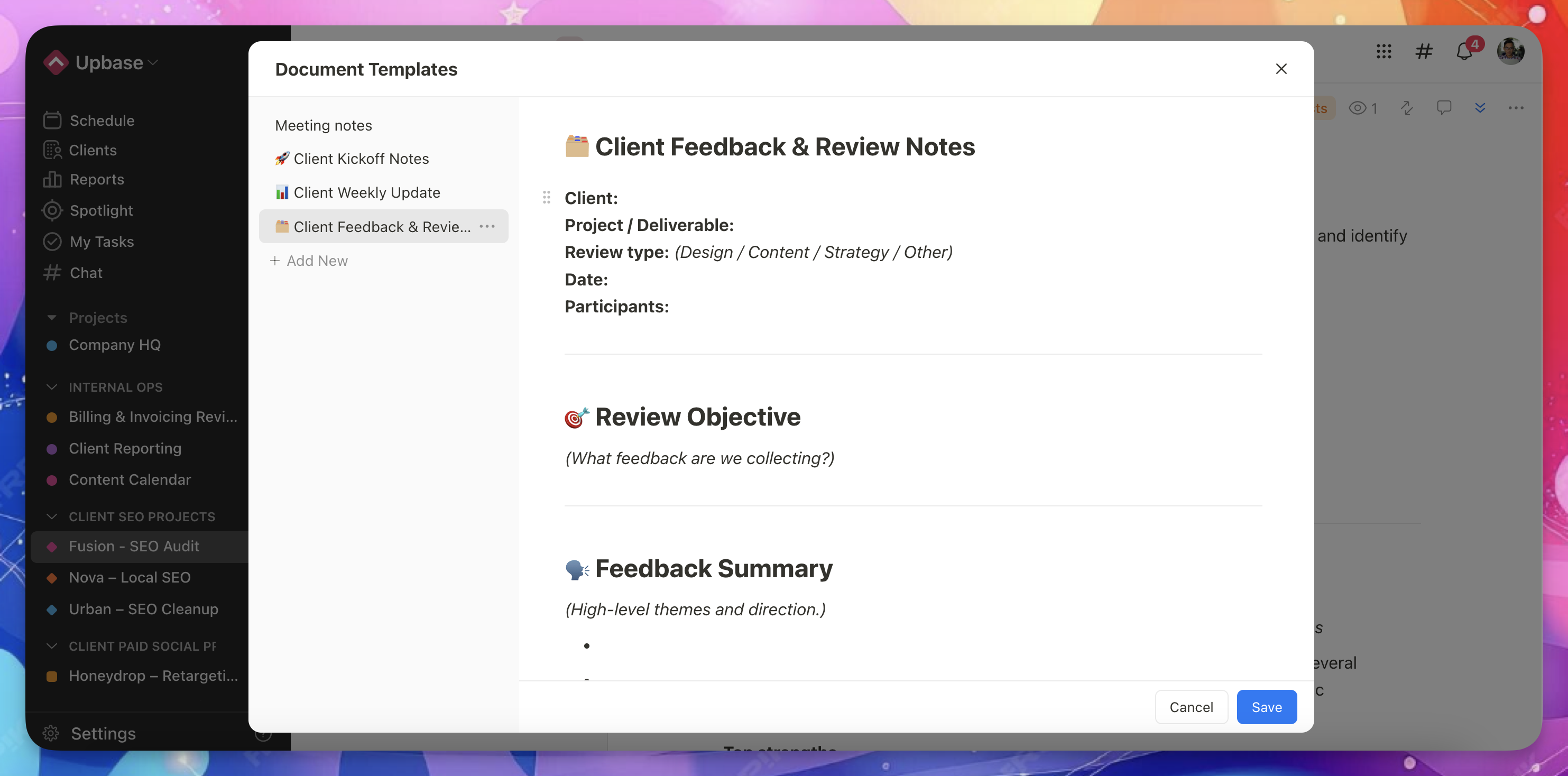Image resolution: width=1568 pixels, height=776 pixels.
Task: Click the blue double-chevron collapse icon
Action: [1480, 108]
